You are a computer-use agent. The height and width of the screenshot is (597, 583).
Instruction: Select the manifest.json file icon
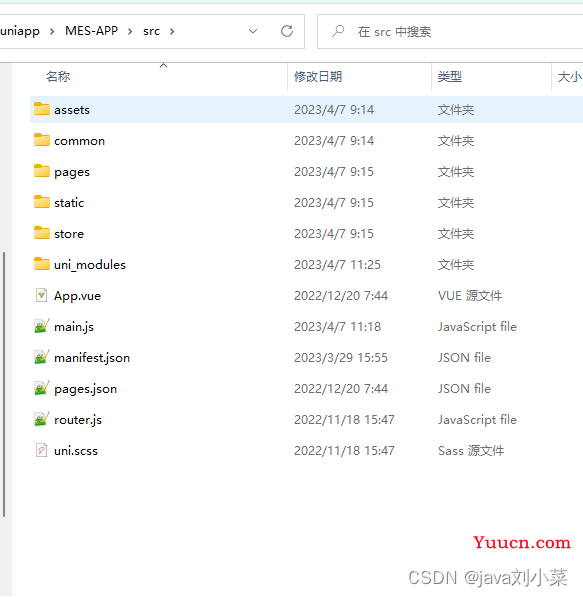[x=41, y=357]
